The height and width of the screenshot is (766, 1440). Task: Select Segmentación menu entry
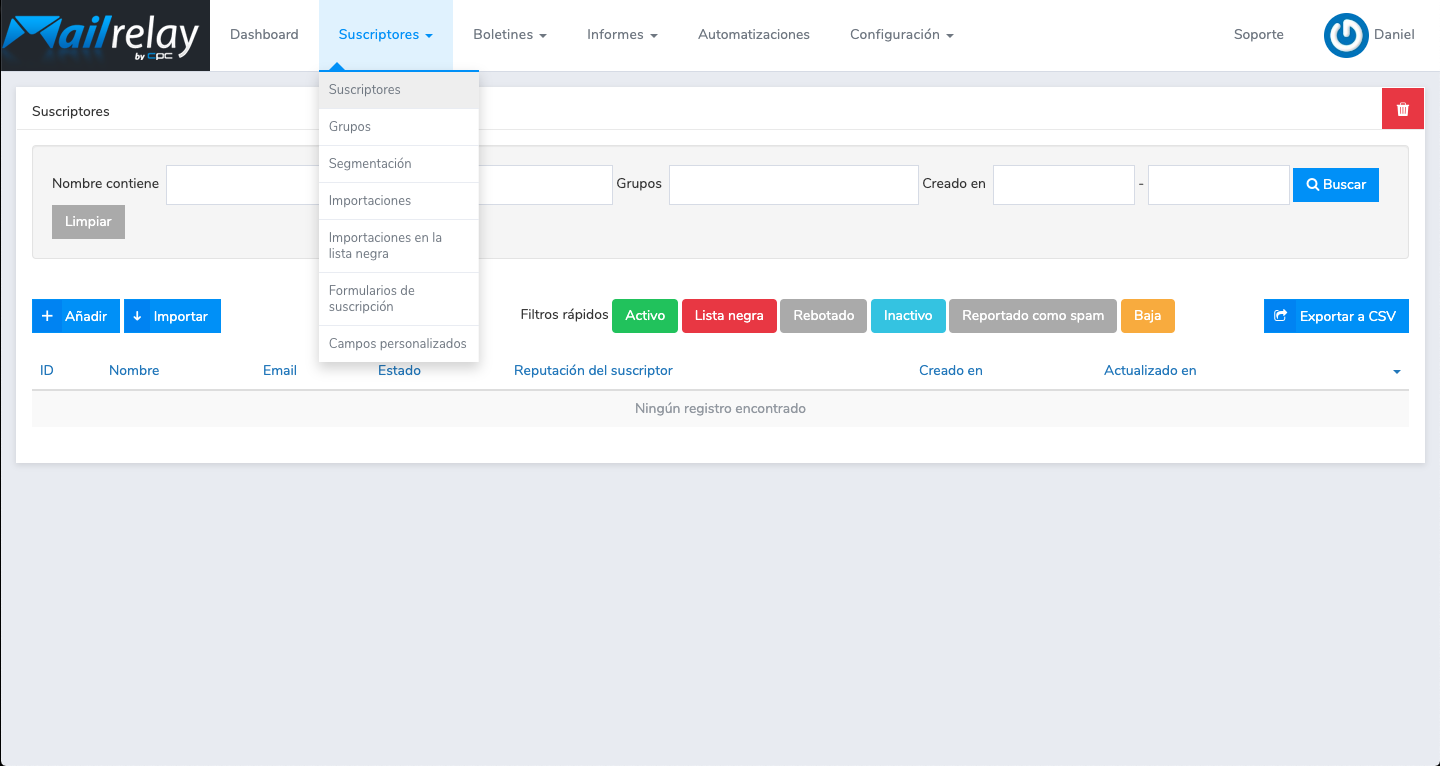point(399,164)
